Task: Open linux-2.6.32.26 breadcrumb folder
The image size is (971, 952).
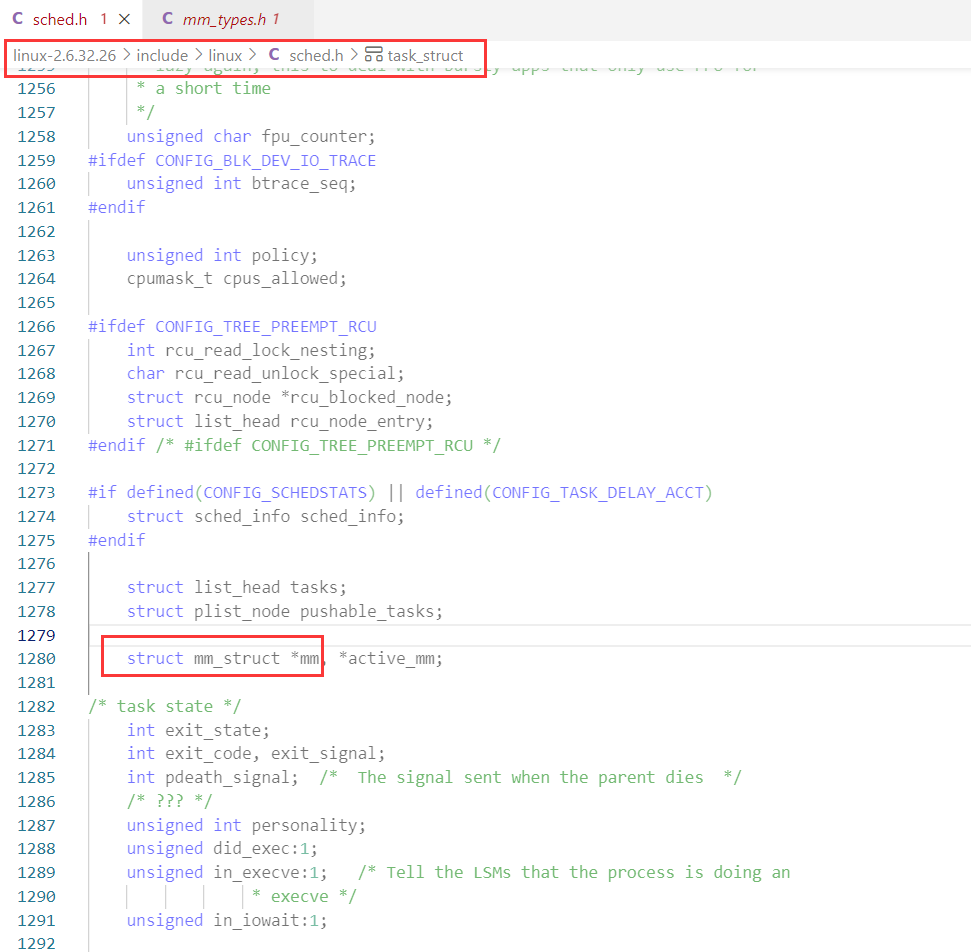Action: click(64, 56)
